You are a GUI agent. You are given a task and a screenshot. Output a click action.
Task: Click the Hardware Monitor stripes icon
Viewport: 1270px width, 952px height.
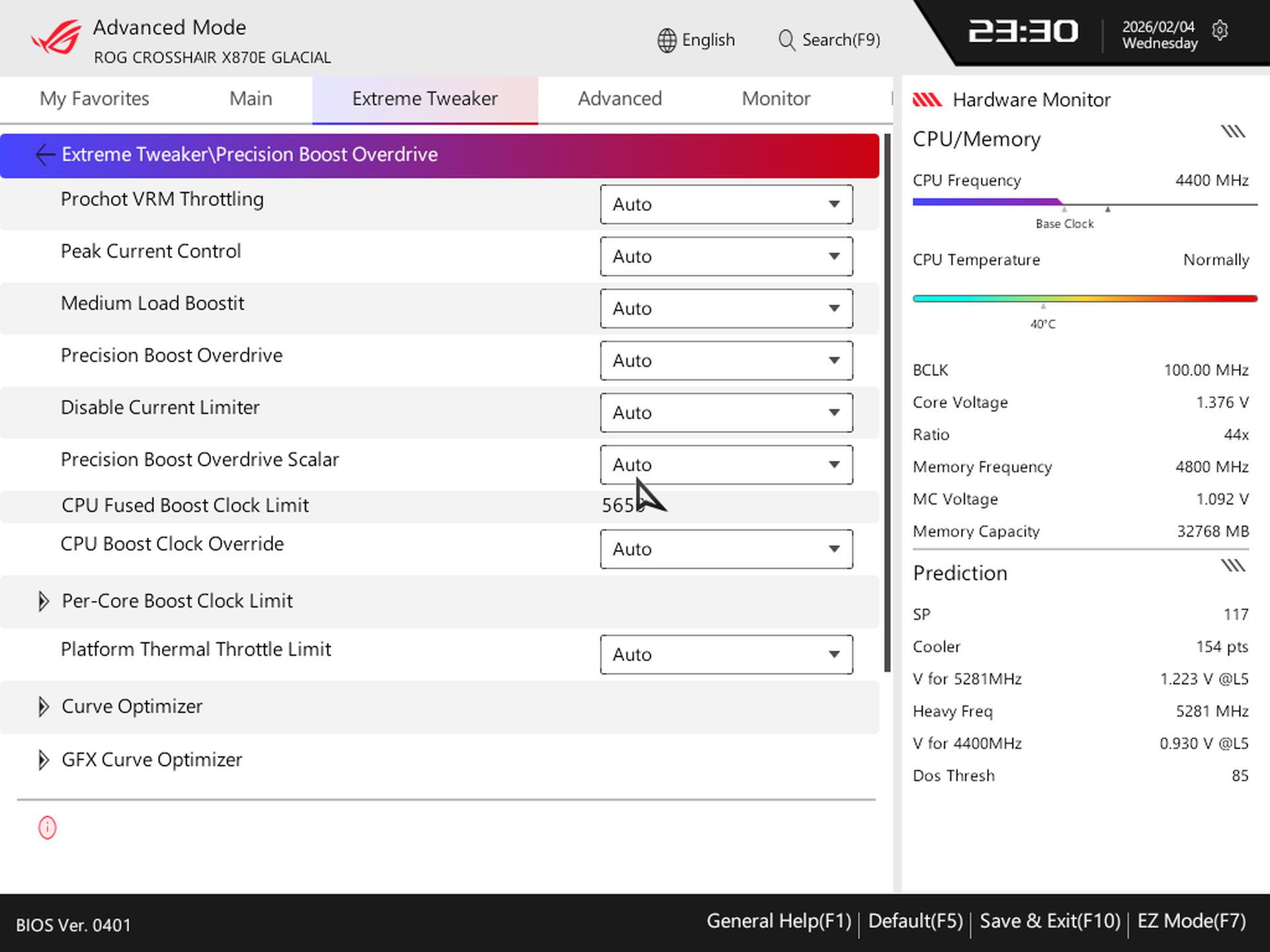928,99
